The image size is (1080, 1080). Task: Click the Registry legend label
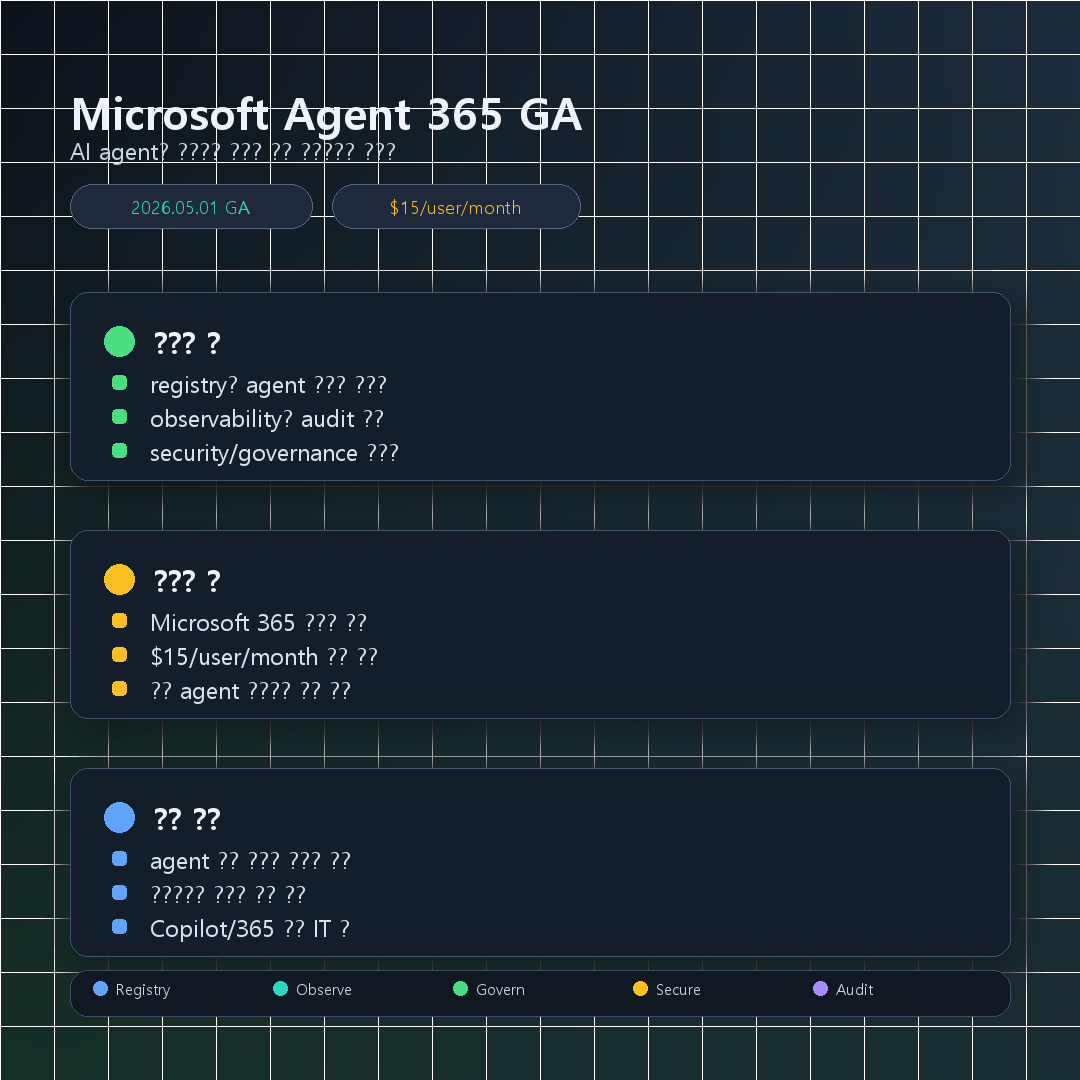tap(143, 990)
